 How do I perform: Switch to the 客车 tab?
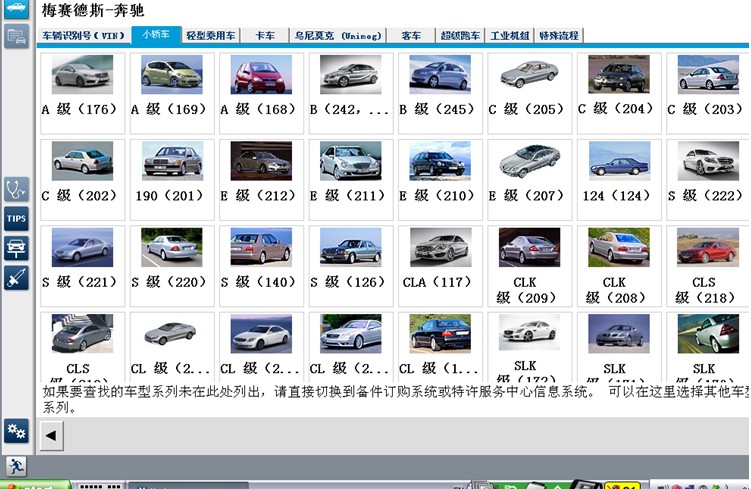(x=411, y=35)
